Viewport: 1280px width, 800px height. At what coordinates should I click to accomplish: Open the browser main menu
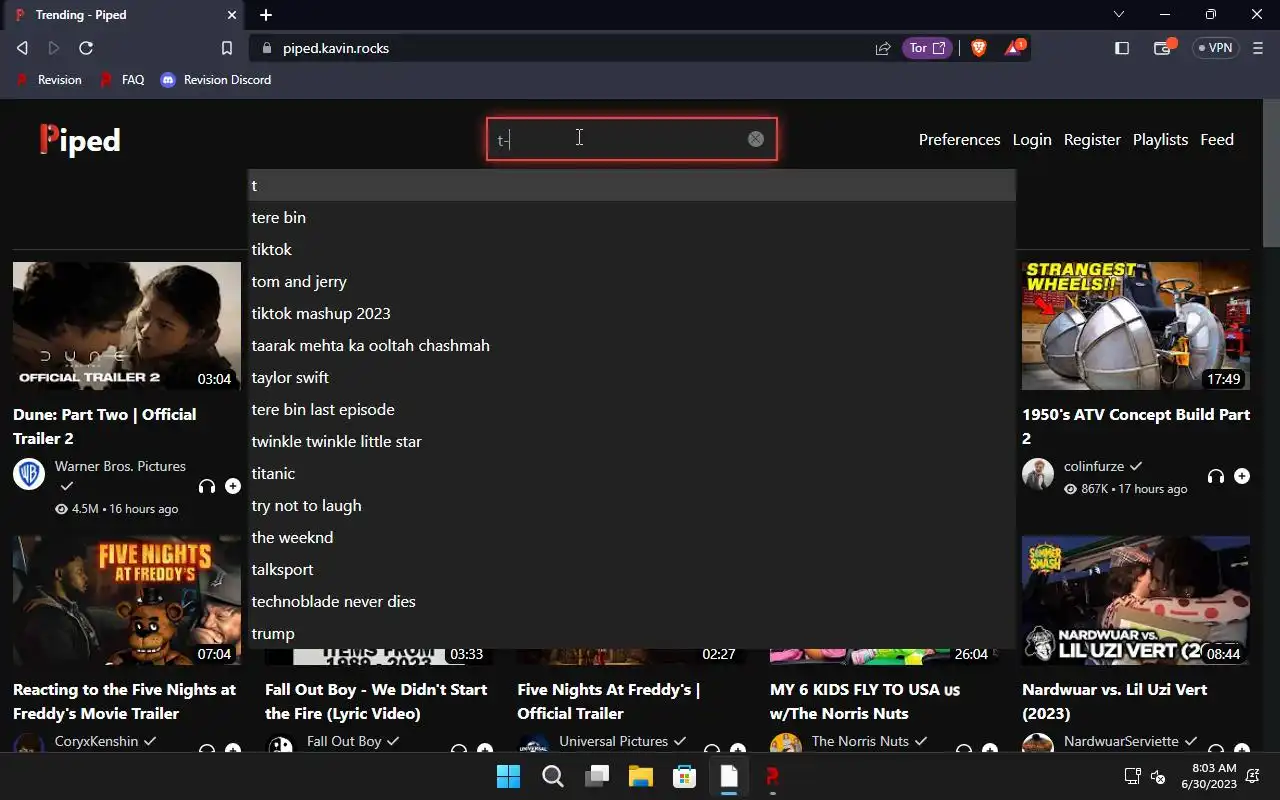1258,48
